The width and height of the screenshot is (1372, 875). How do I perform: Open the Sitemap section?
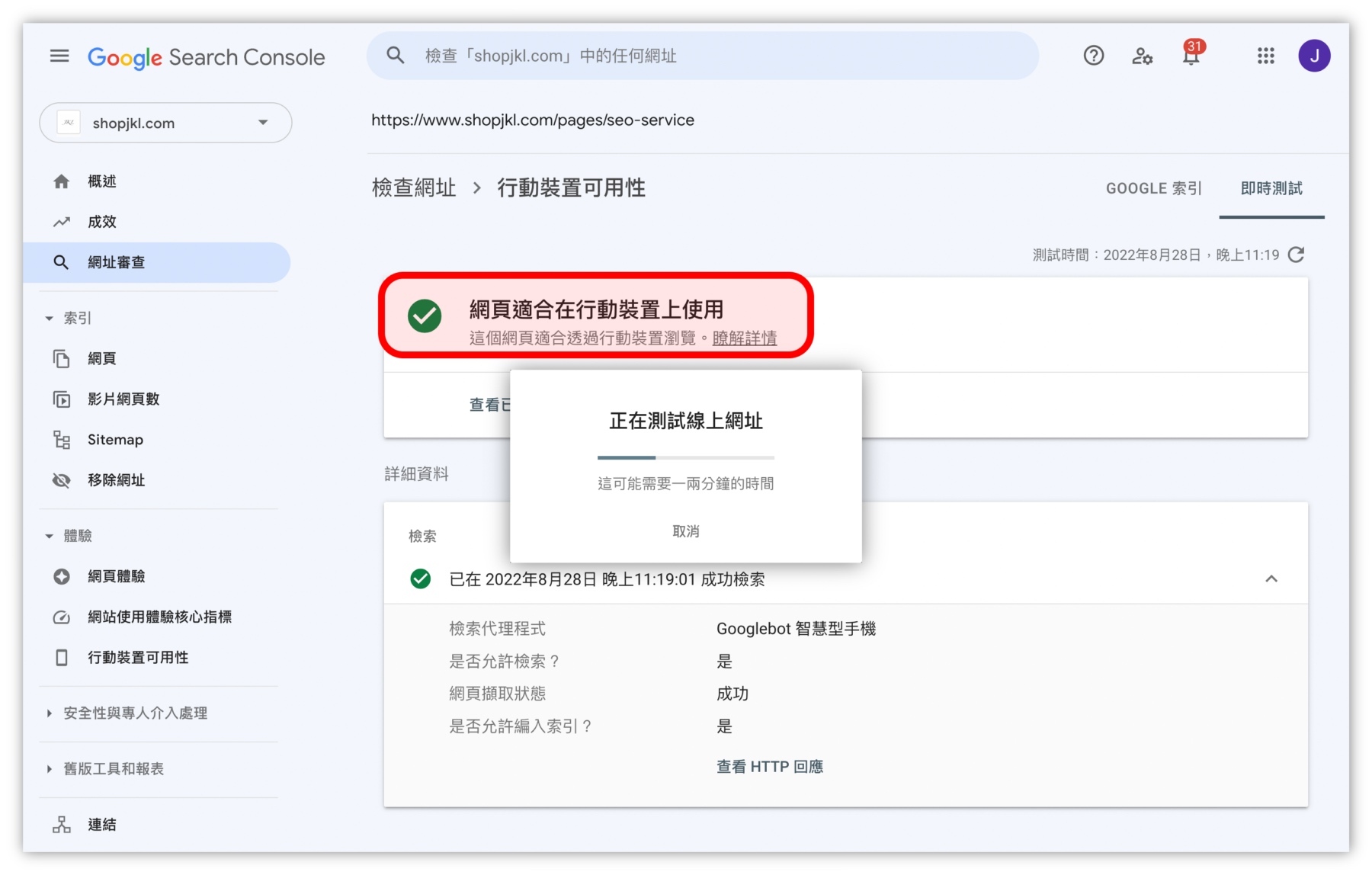tap(115, 439)
